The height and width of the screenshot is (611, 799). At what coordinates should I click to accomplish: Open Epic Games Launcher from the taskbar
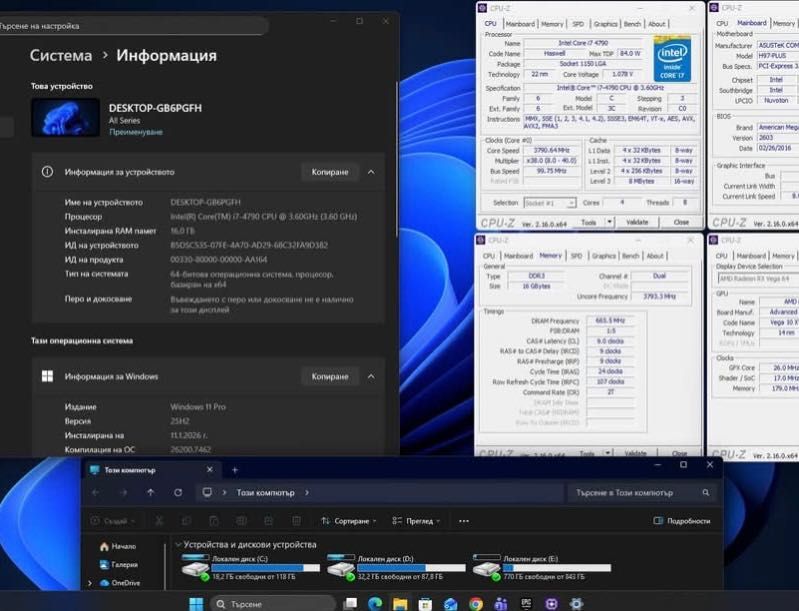point(526,604)
